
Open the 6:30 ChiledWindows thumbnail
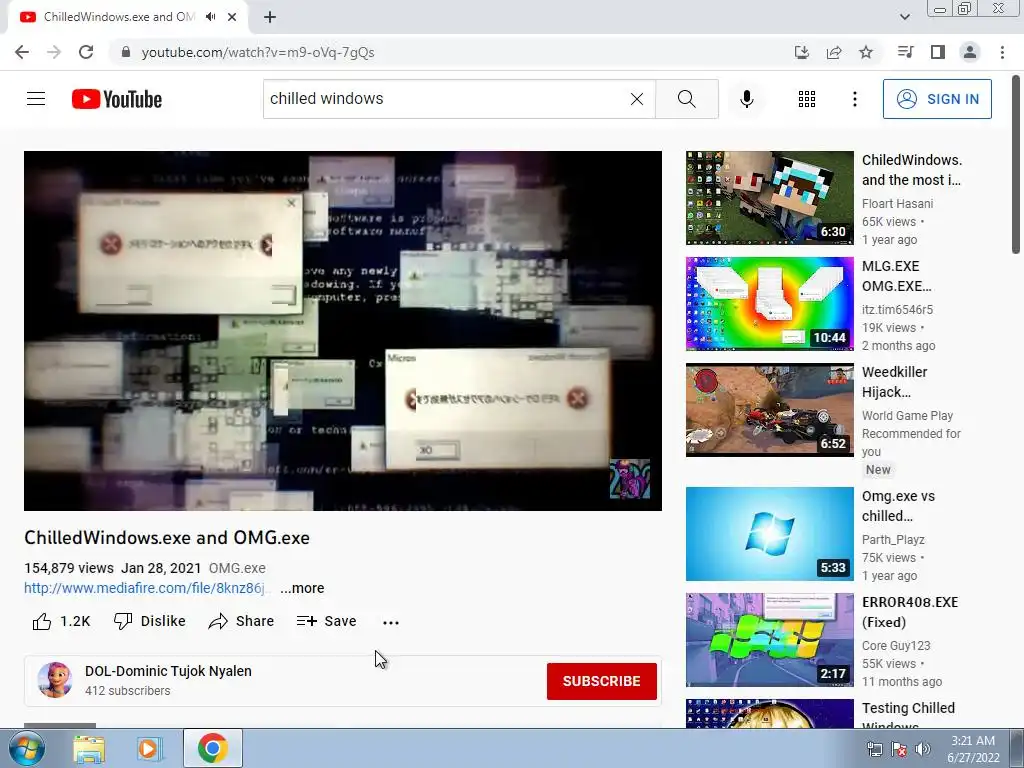(x=769, y=198)
